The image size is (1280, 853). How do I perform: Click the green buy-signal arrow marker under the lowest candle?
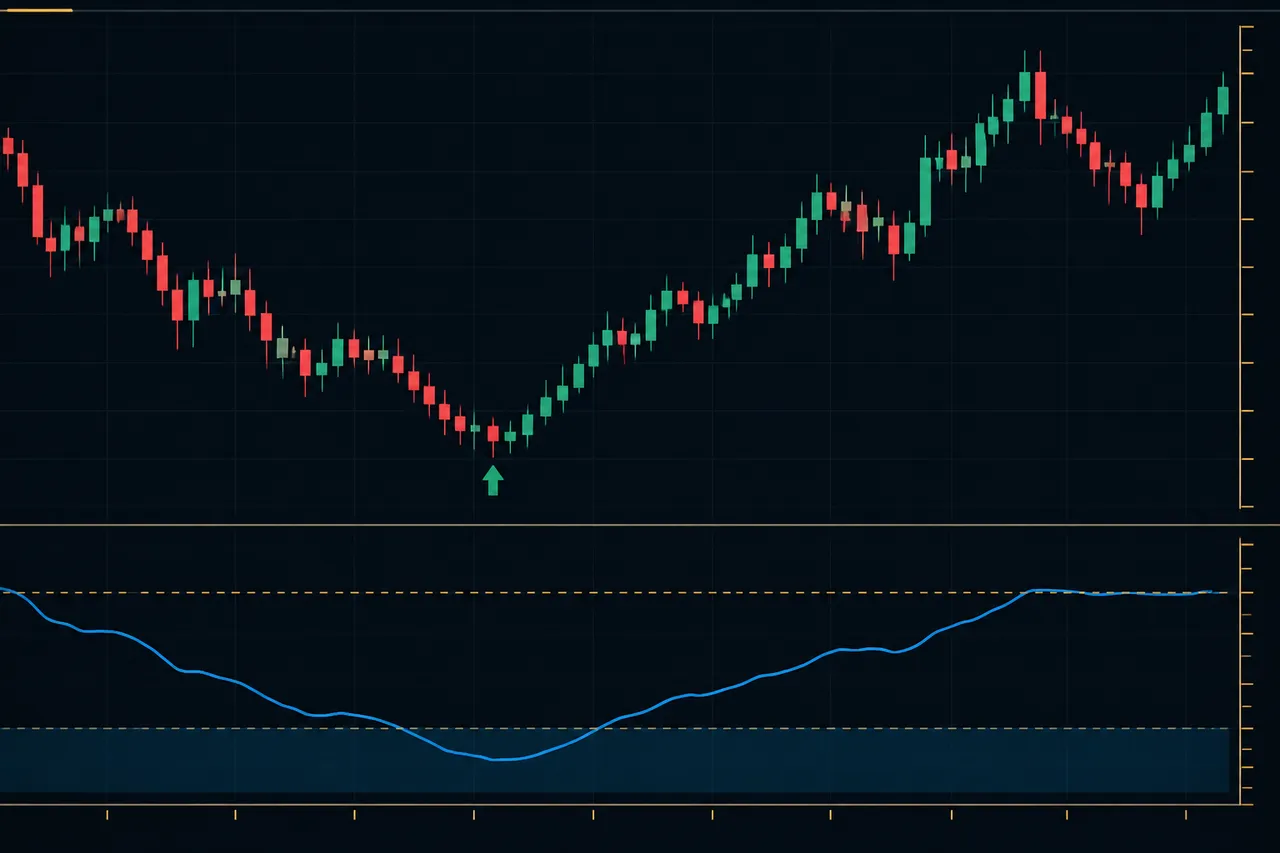click(492, 480)
